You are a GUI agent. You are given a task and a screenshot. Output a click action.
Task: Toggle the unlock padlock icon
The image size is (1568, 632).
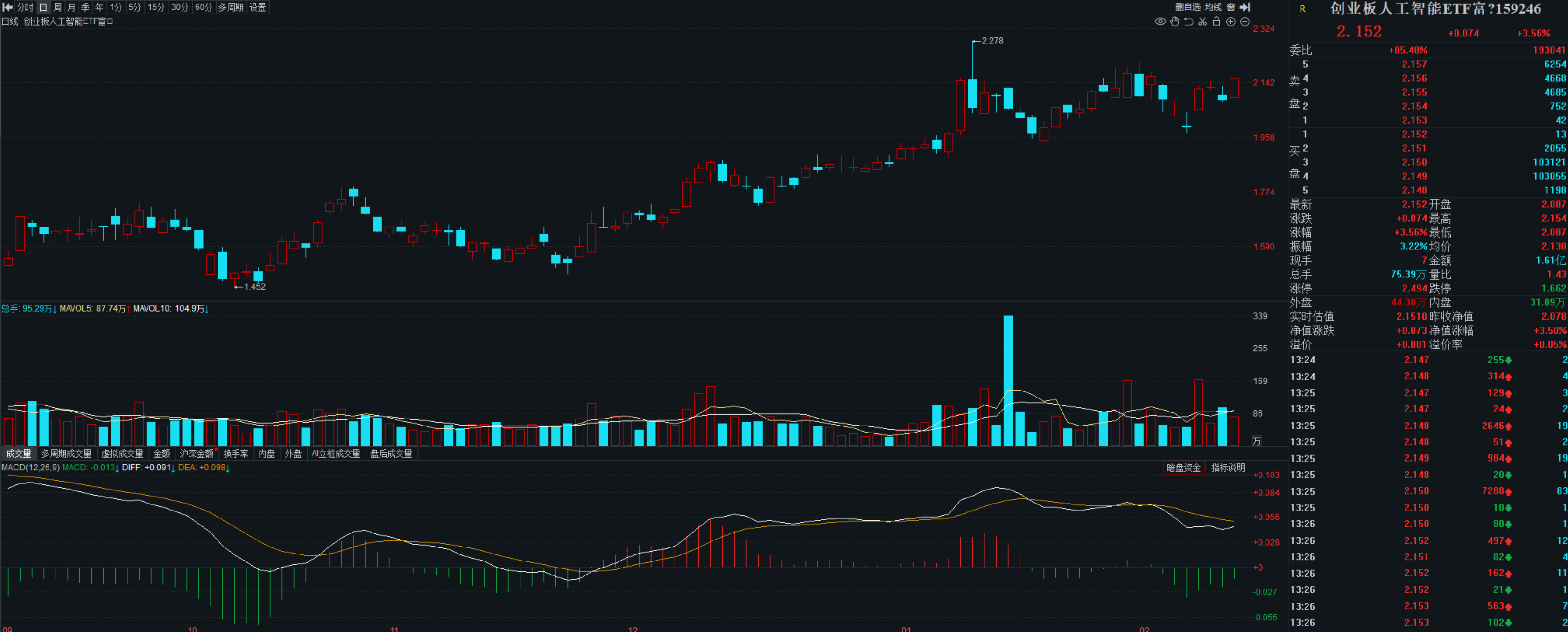pos(1216,22)
